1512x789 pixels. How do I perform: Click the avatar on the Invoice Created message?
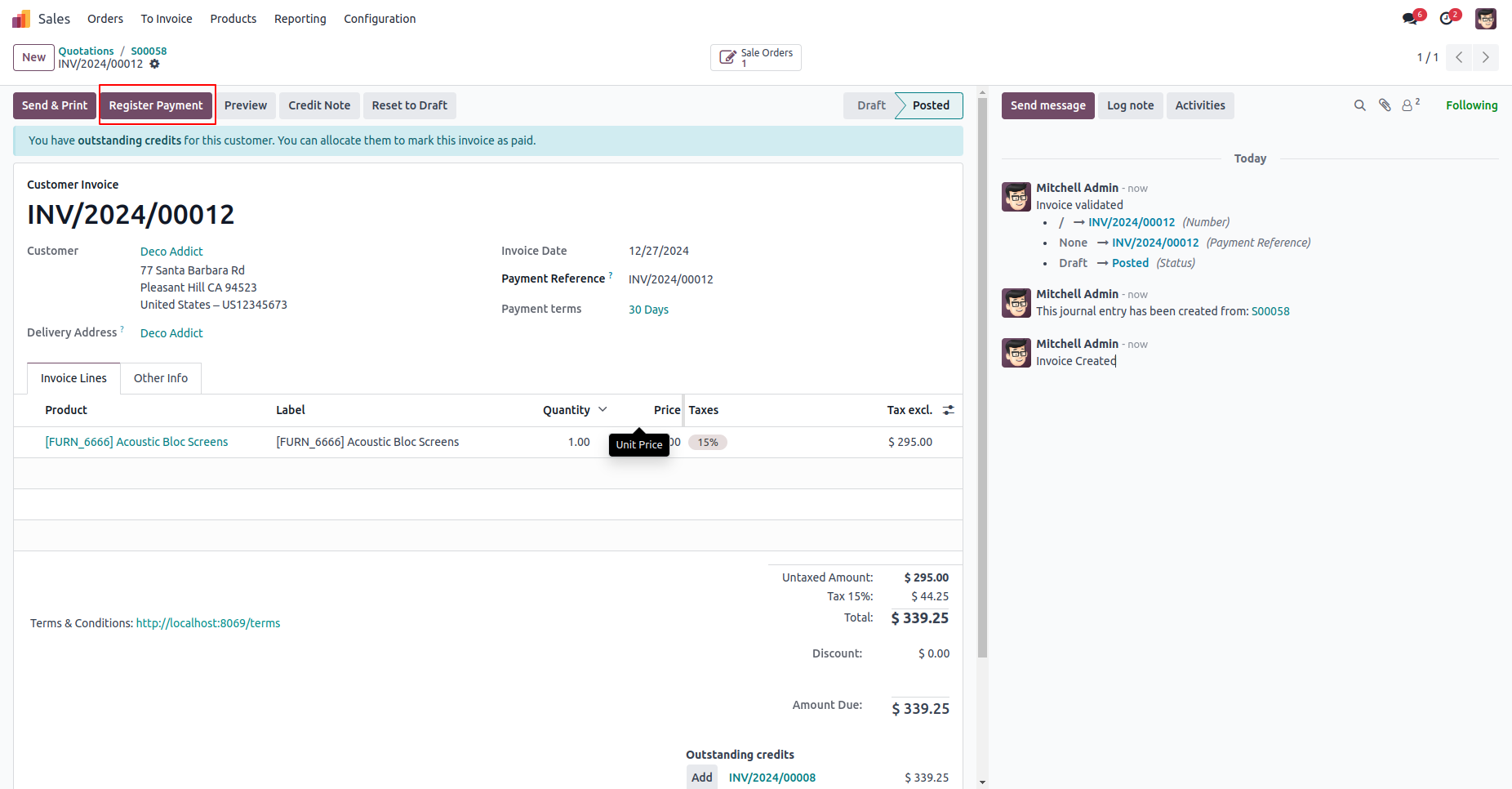pos(1016,353)
